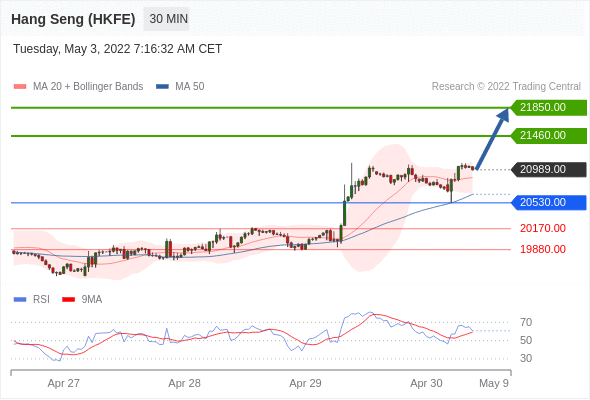Click the red 19880.00 support label
Image resolution: width=590 pixels, height=400 pixels.
click(x=543, y=249)
